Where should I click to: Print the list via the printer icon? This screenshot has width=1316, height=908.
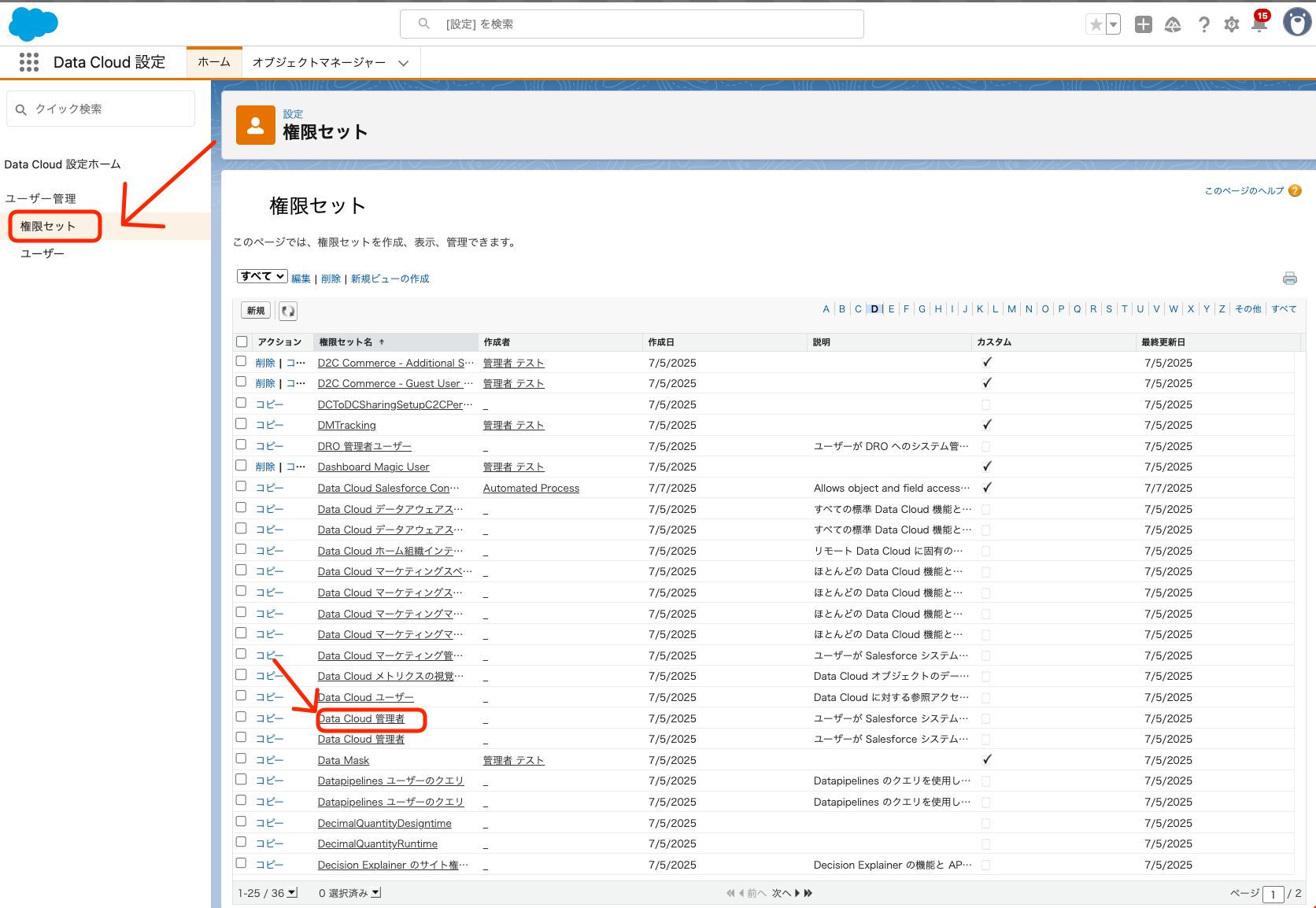pos(1289,278)
